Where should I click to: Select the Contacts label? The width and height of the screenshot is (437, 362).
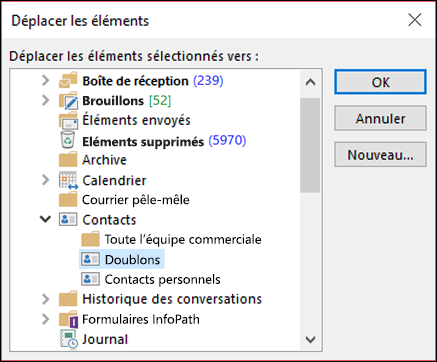109,220
